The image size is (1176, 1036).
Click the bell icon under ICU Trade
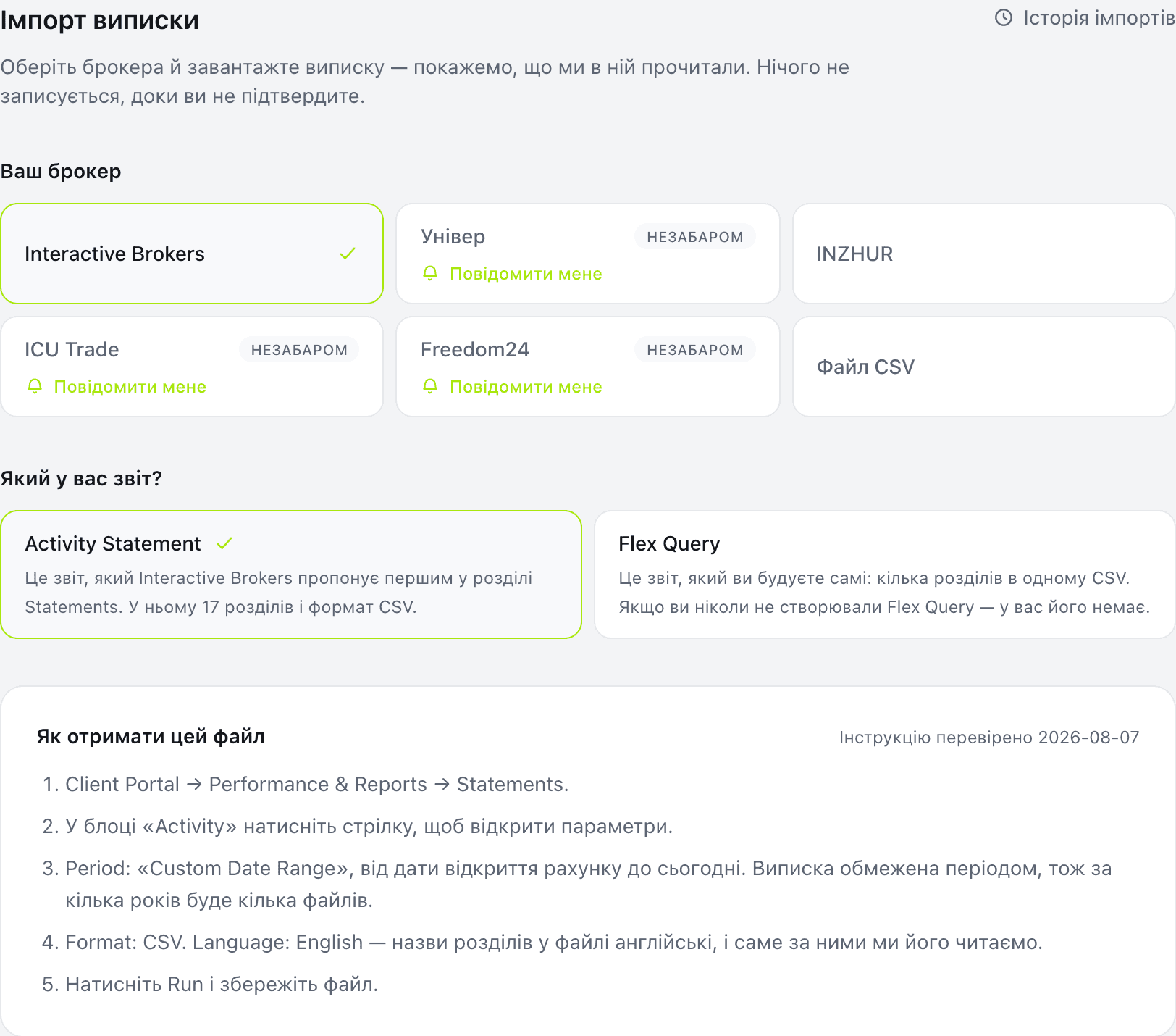35,386
